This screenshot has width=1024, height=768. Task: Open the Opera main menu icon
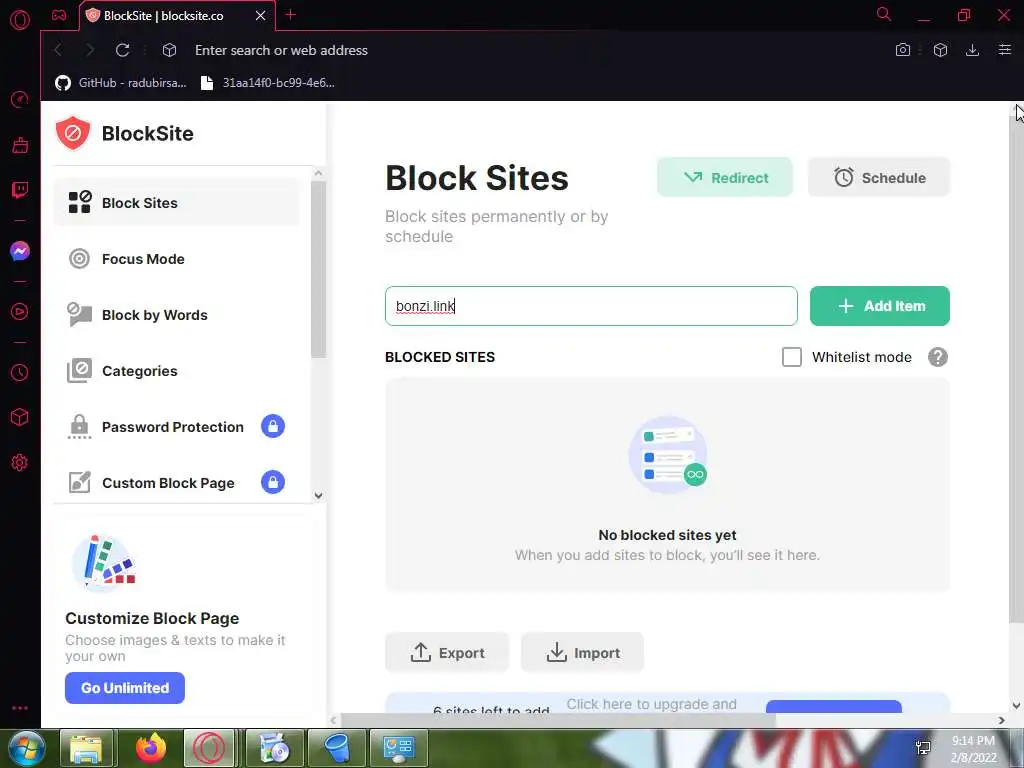click(20, 20)
